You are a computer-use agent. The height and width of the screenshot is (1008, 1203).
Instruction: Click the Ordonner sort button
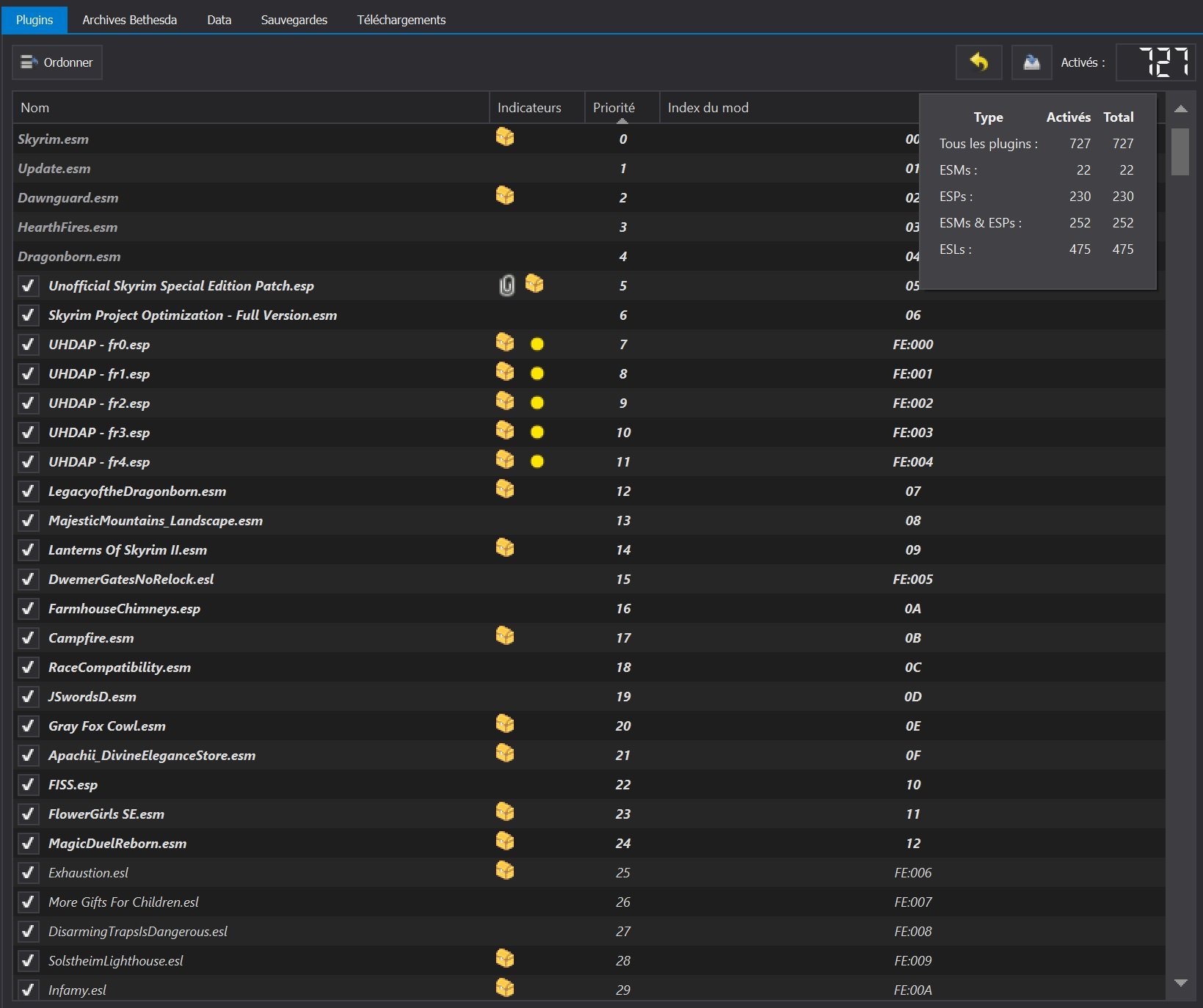(57, 62)
